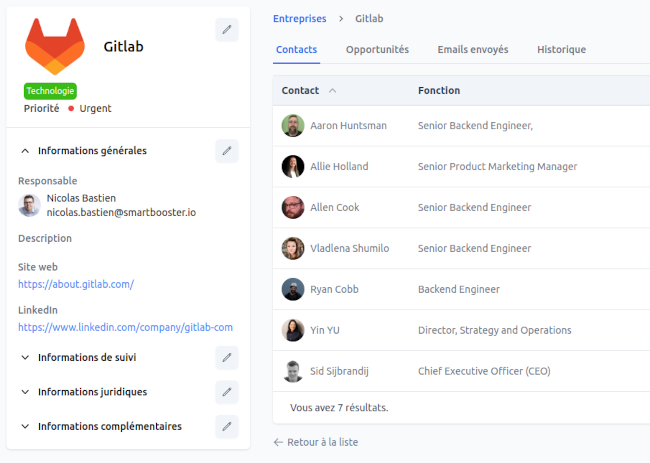This screenshot has width=650, height=463.
Task: Click Aaron Huntsman's avatar photo
Action: [292, 126]
